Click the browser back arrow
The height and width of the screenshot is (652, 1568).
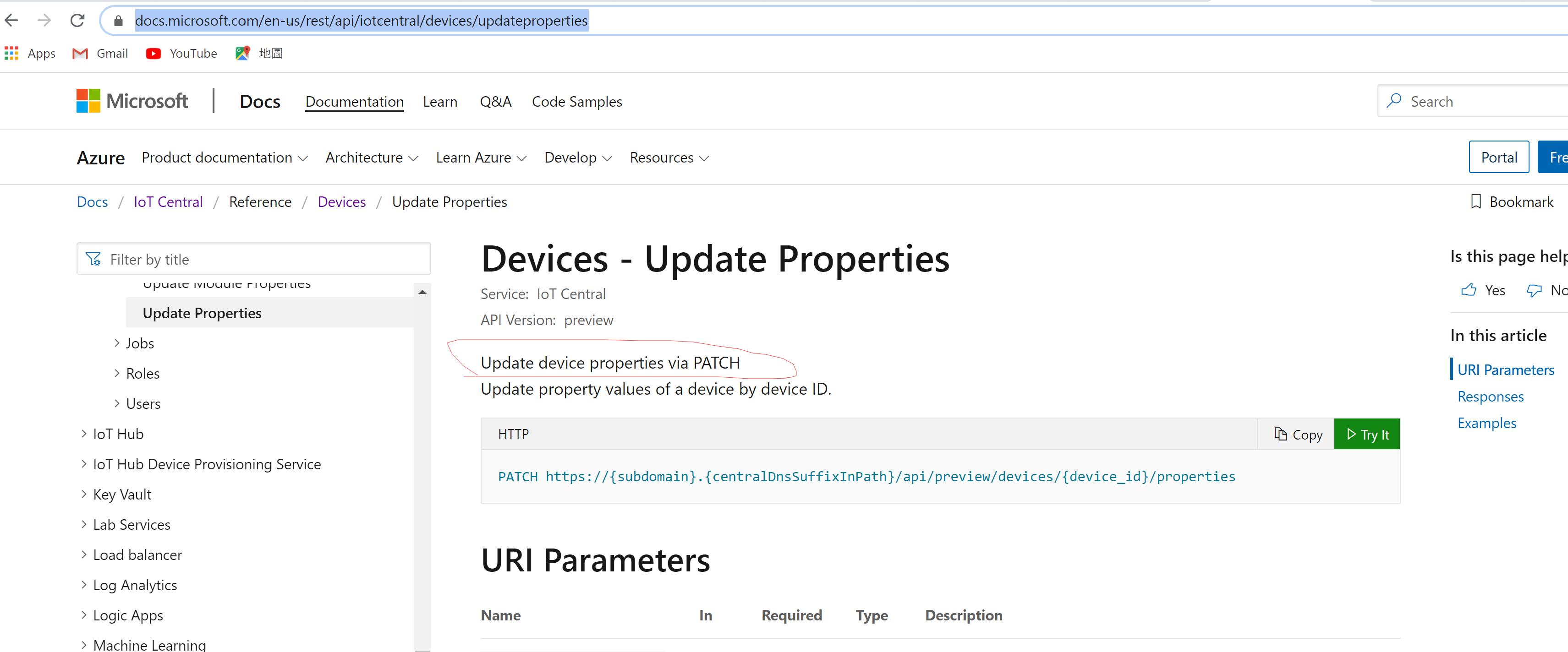(x=11, y=21)
